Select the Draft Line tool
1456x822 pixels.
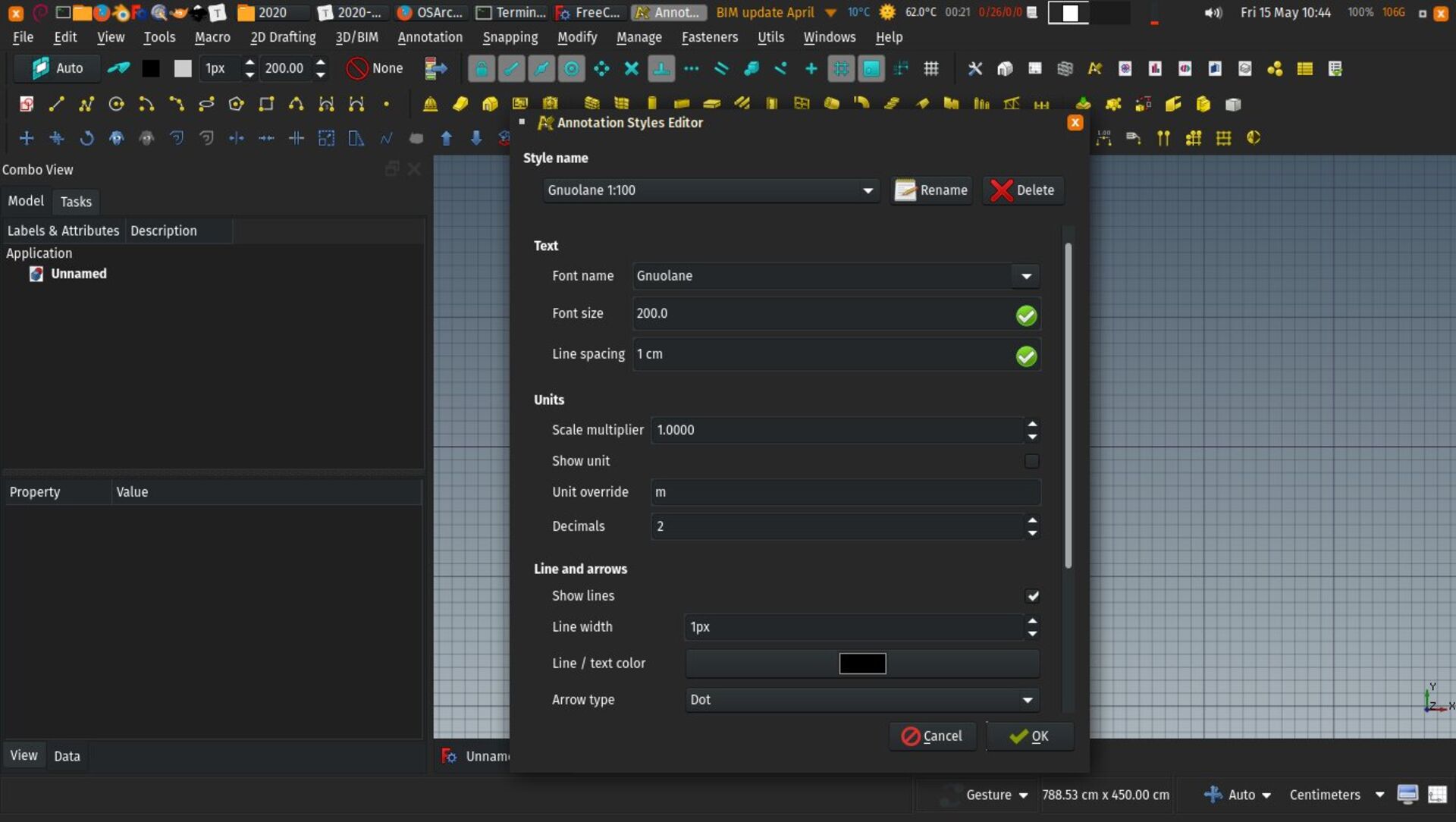click(x=56, y=104)
